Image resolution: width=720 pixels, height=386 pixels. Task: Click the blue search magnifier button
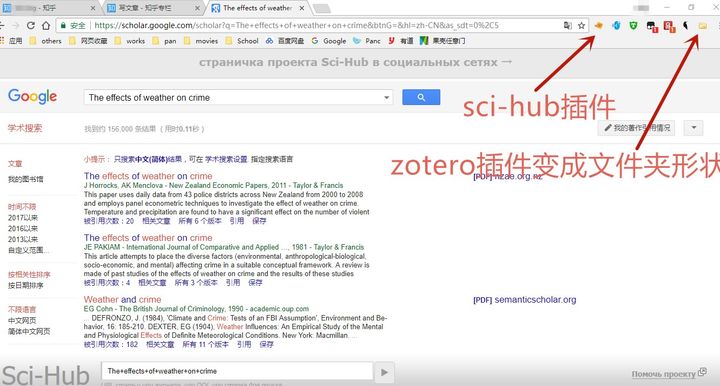421,97
